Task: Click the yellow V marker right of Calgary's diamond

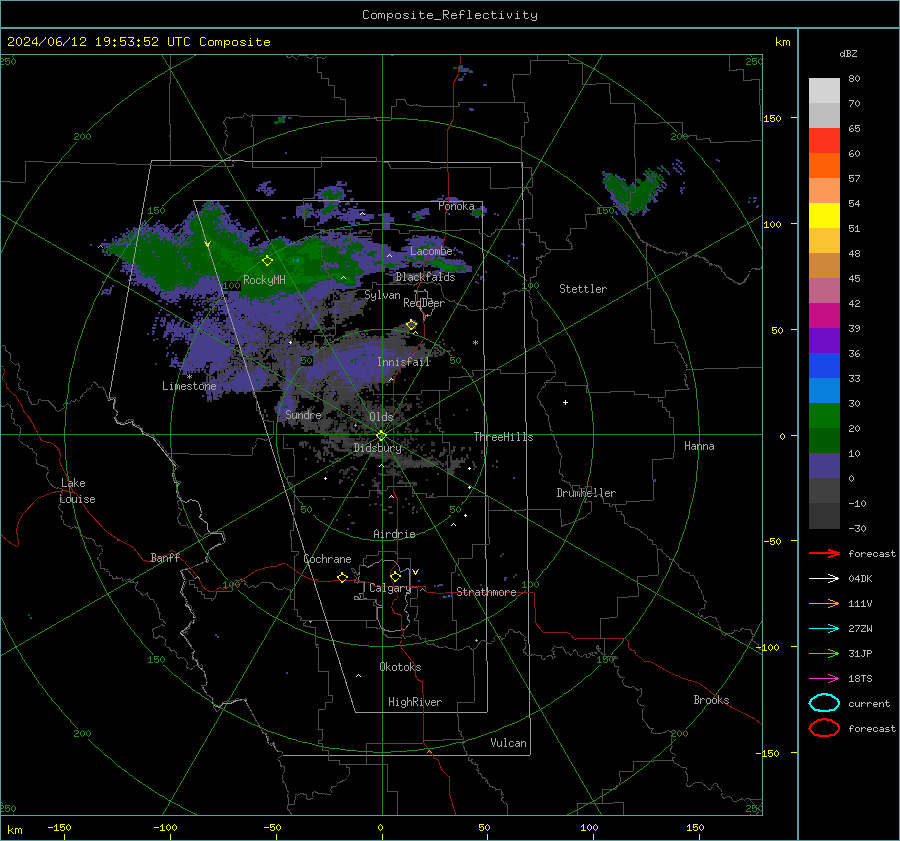Action: point(416,572)
